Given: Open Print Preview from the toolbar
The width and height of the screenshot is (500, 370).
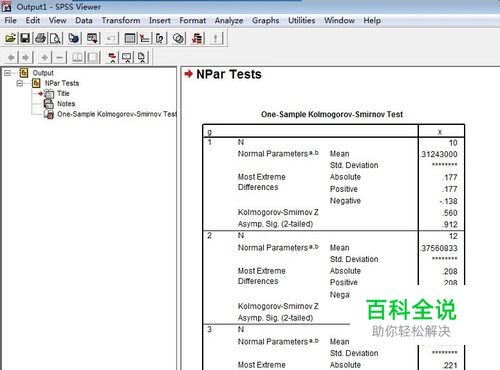Looking at the screenshot, I should 55,38.
